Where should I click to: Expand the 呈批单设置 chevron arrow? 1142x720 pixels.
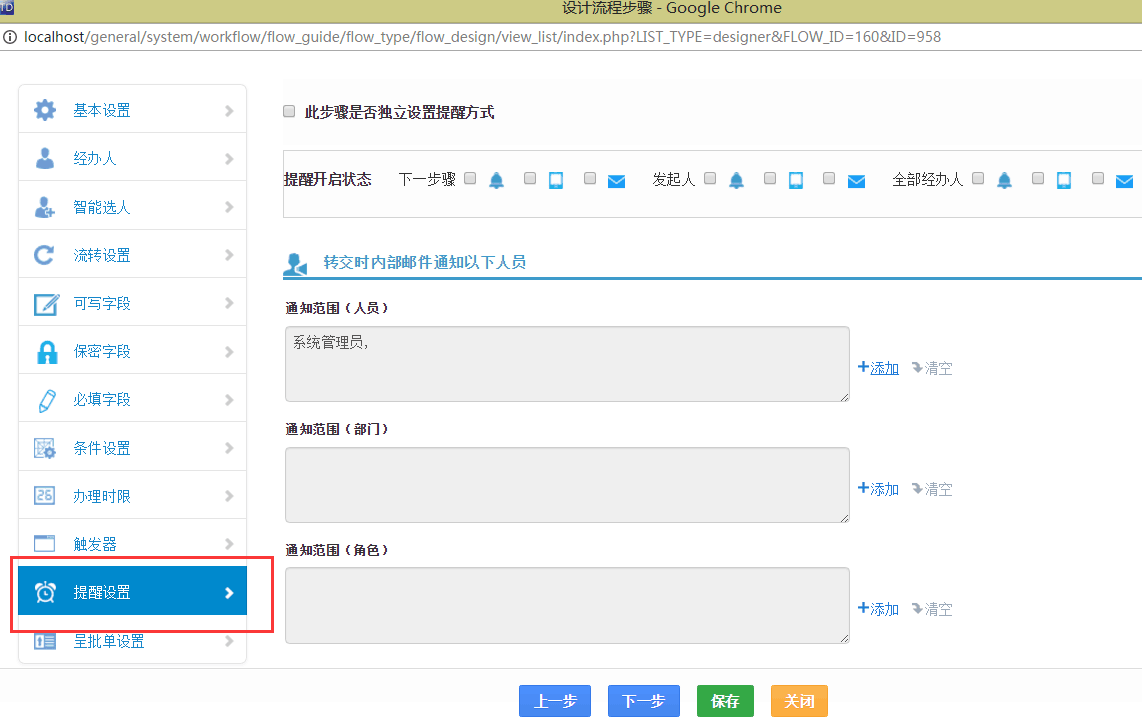click(229, 641)
